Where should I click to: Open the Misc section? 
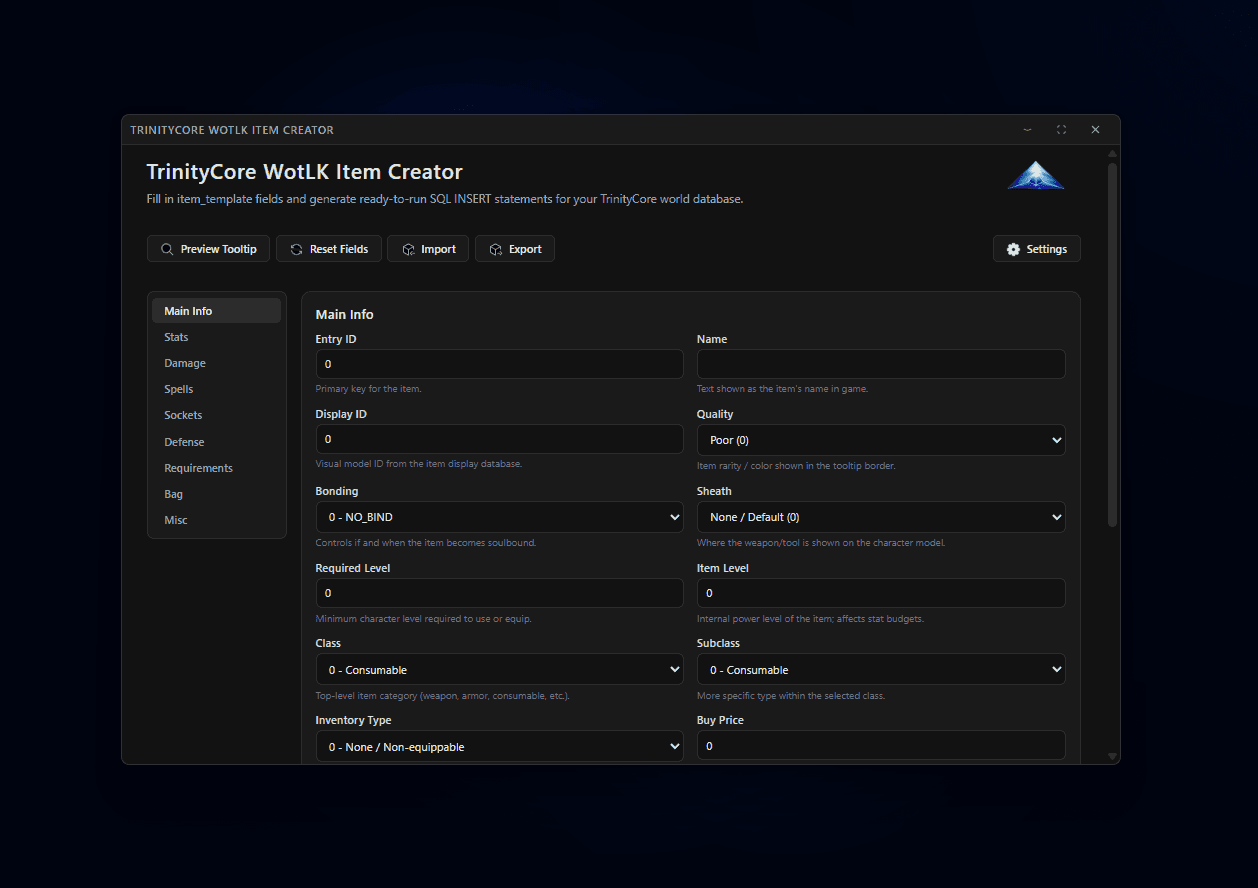click(x=216, y=520)
